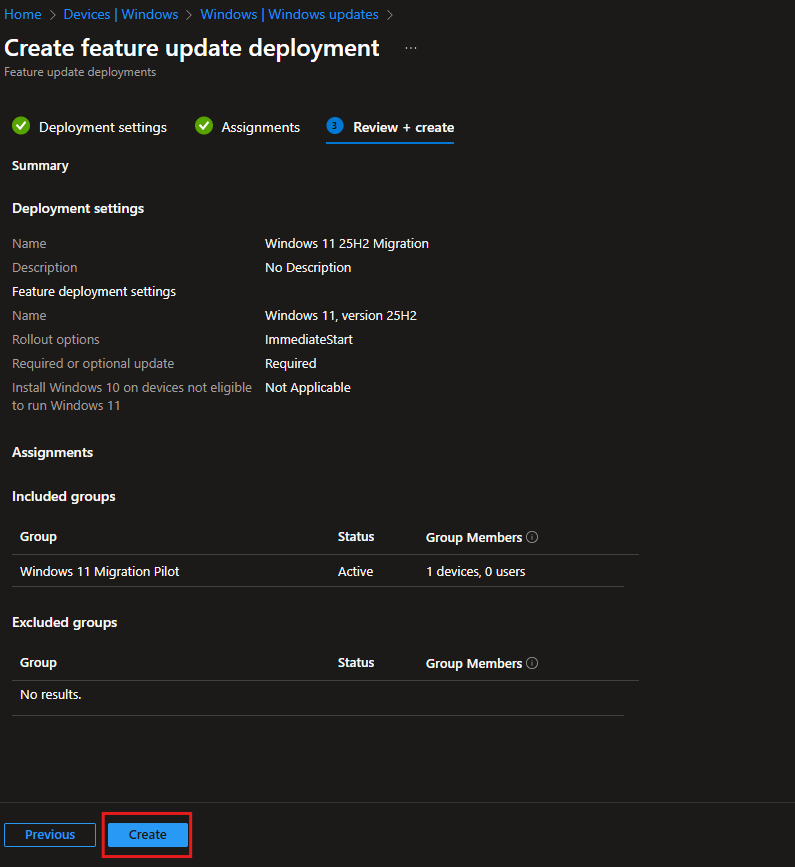The width and height of the screenshot is (795, 867).
Task: Click green checkmark beside Deployment settings
Action: (x=21, y=126)
